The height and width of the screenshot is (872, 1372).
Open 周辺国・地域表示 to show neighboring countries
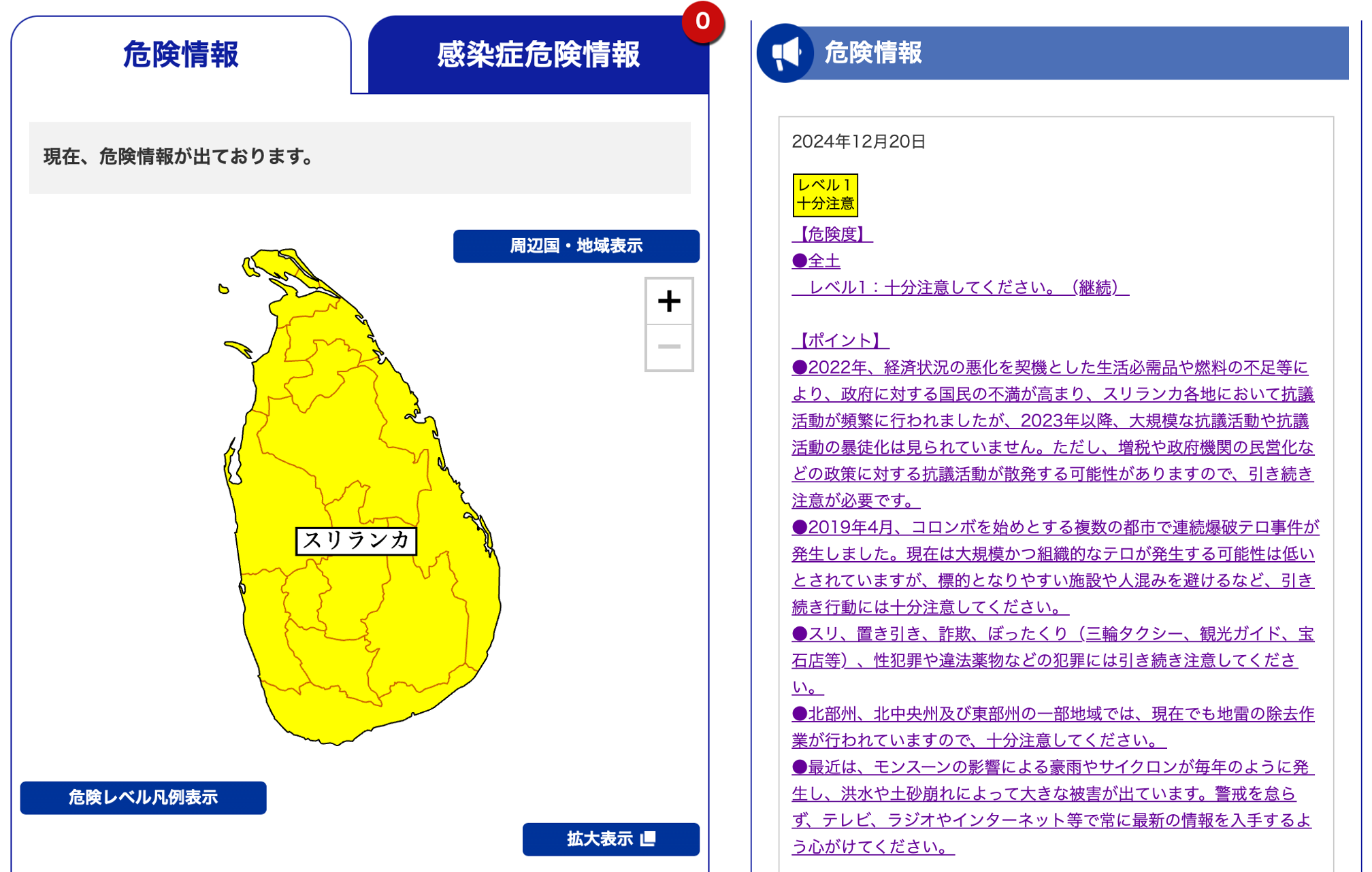[x=576, y=246]
